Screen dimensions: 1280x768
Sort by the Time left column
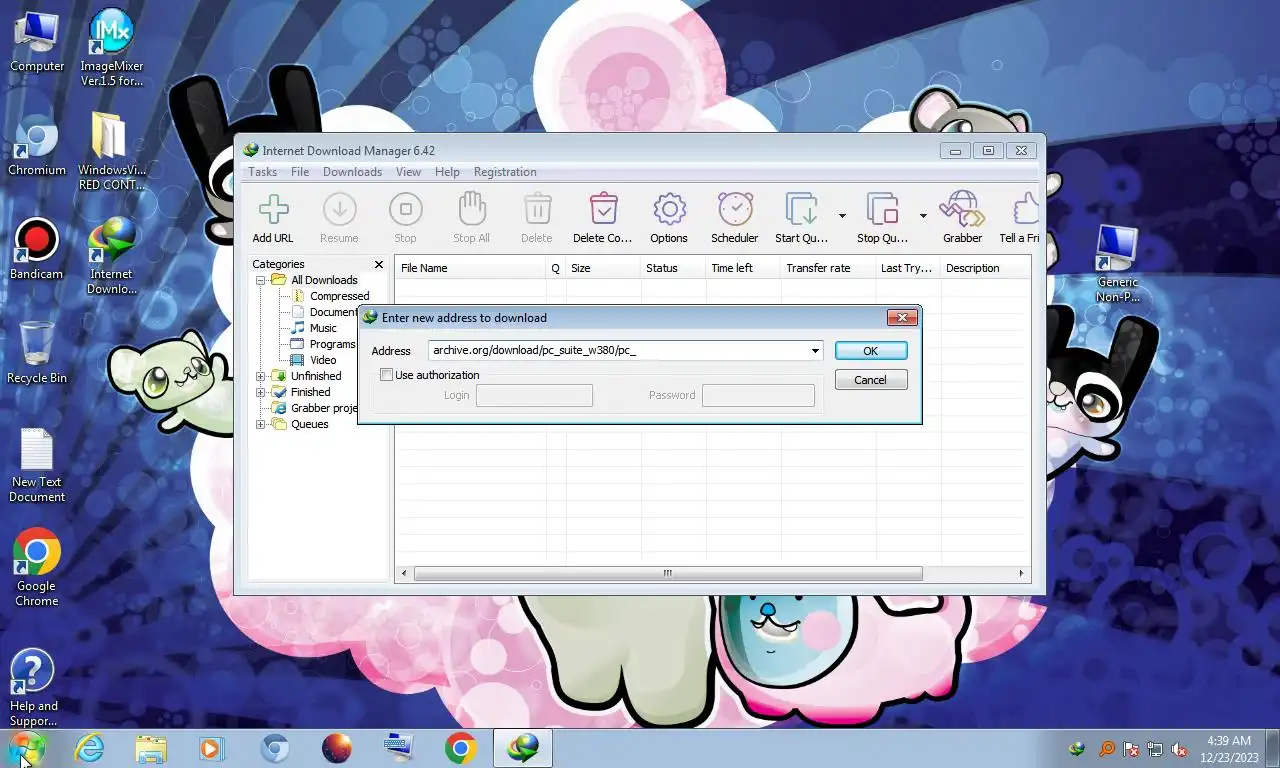coord(743,268)
